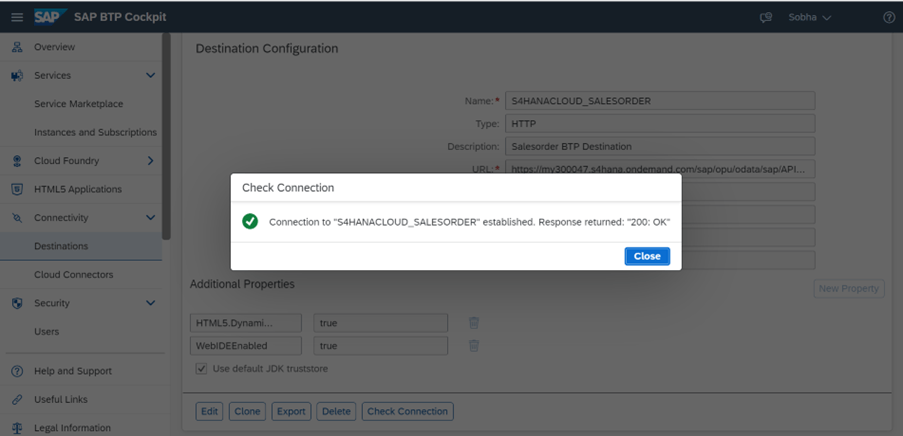Click the Delete destination button
Image resolution: width=903 pixels, height=436 pixels.
(336, 411)
